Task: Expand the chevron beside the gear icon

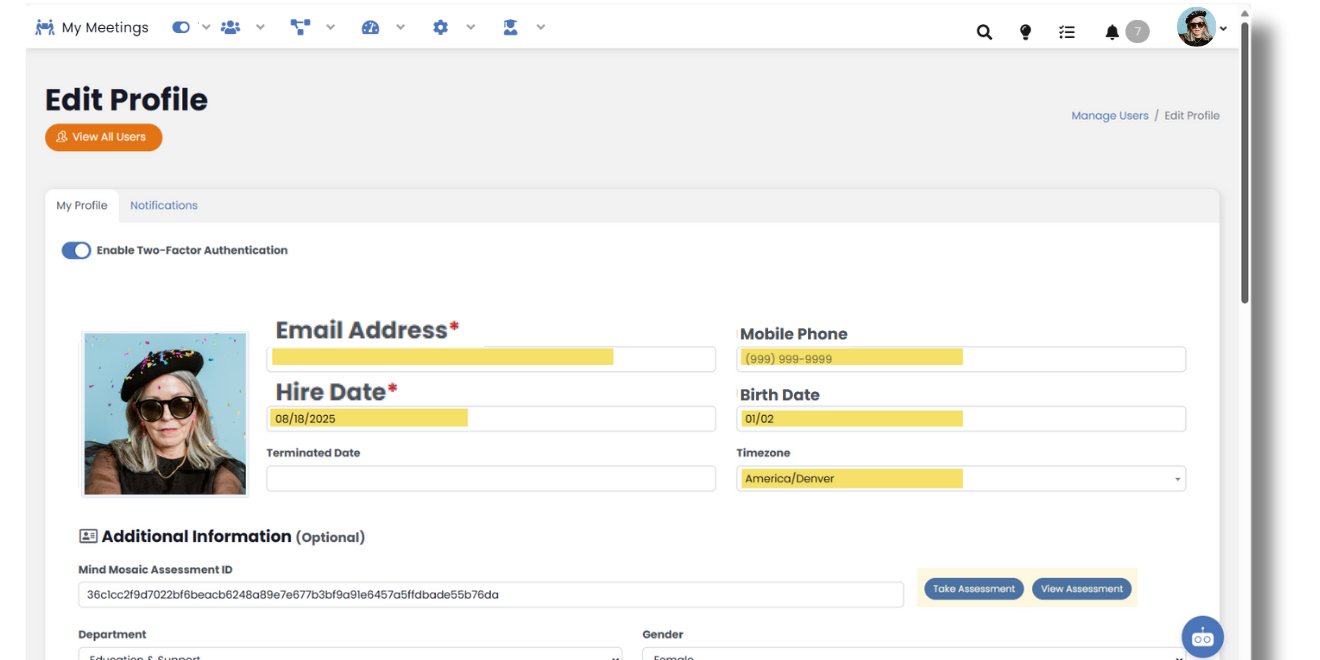Action: pos(470,28)
